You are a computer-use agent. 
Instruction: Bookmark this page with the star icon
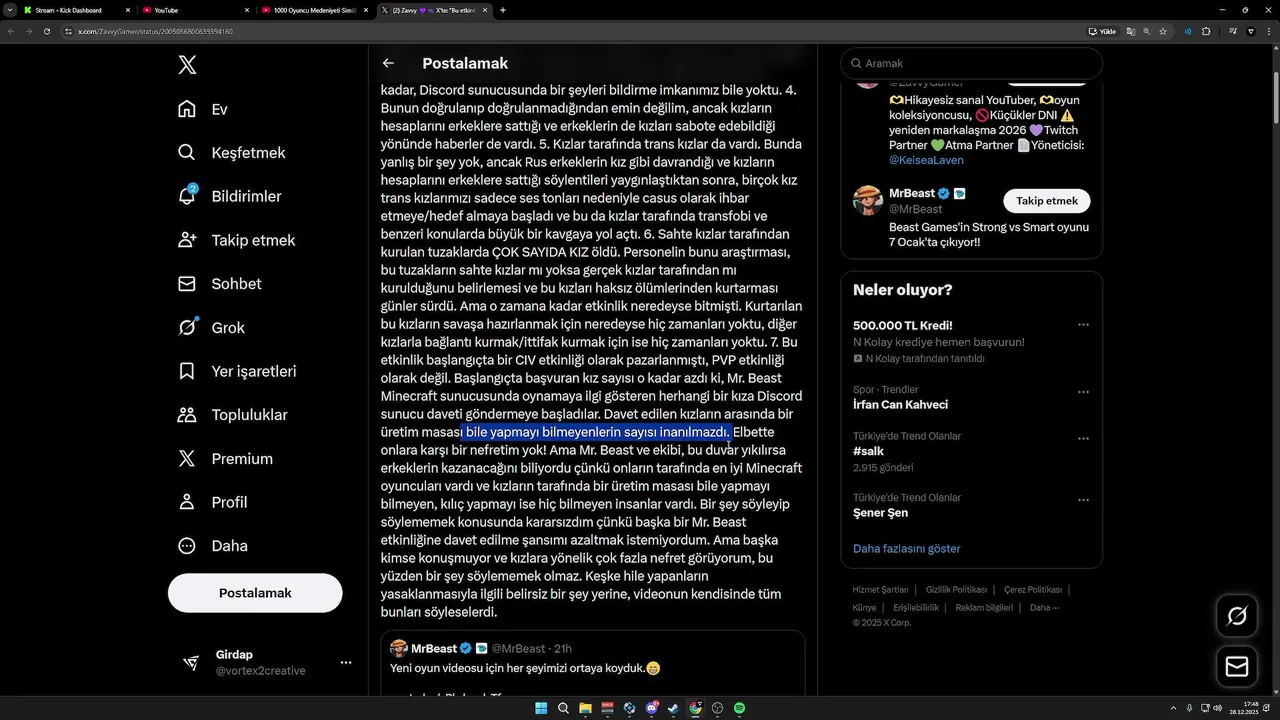point(1163,31)
